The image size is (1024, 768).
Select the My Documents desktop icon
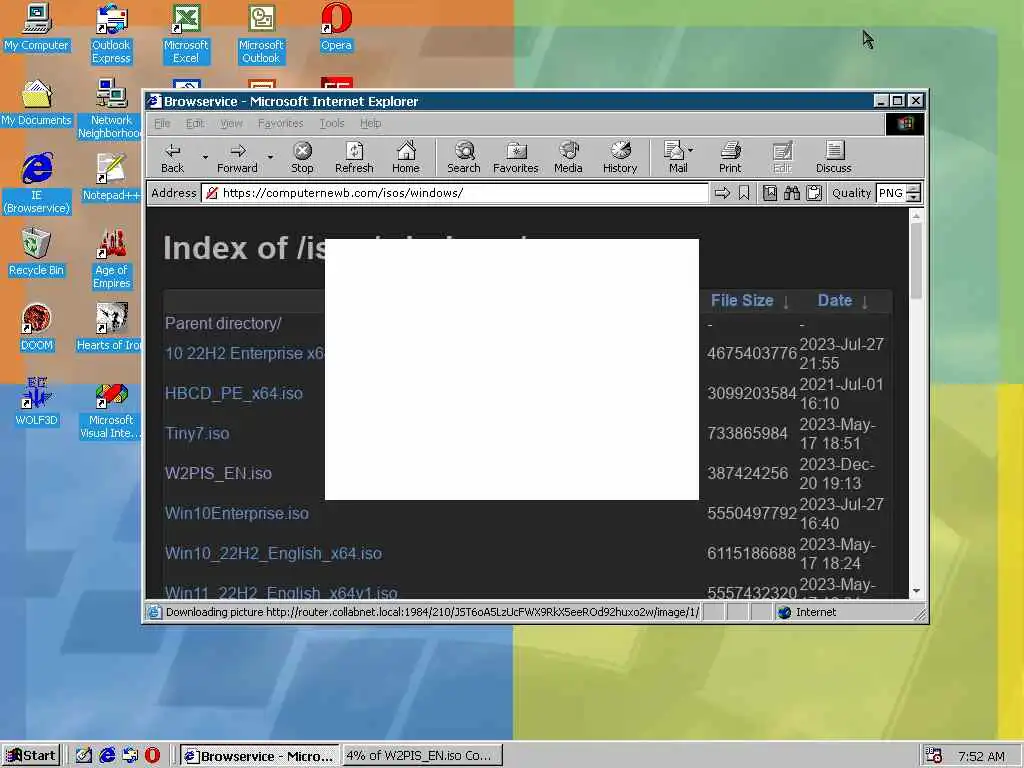(x=37, y=103)
